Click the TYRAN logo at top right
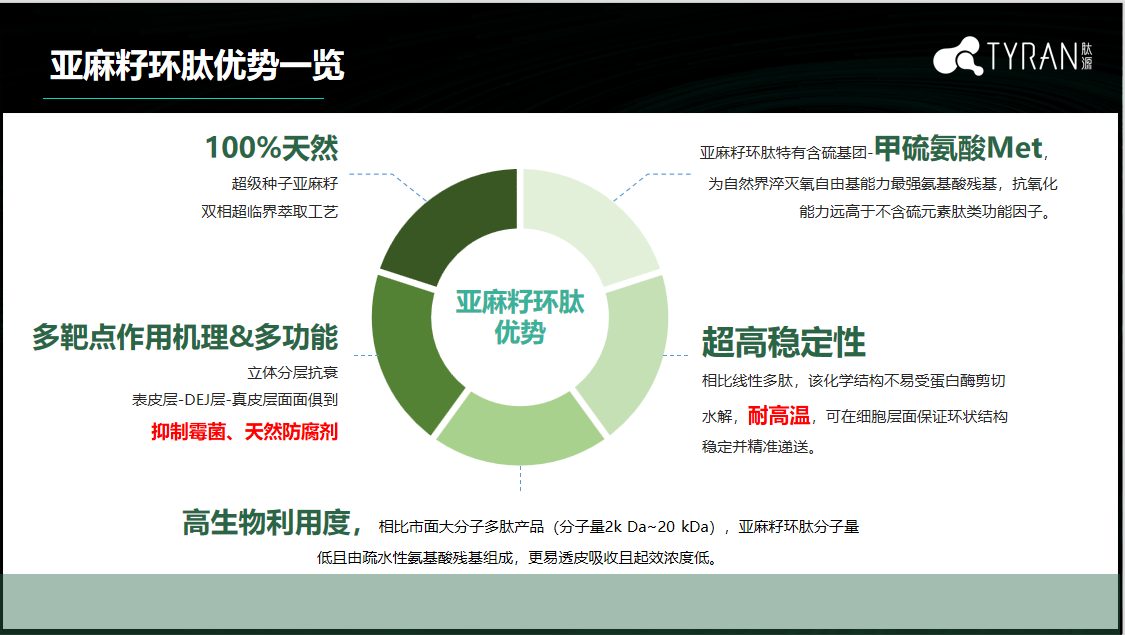This screenshot has height=635, width=1125. tap(1013, 55)
